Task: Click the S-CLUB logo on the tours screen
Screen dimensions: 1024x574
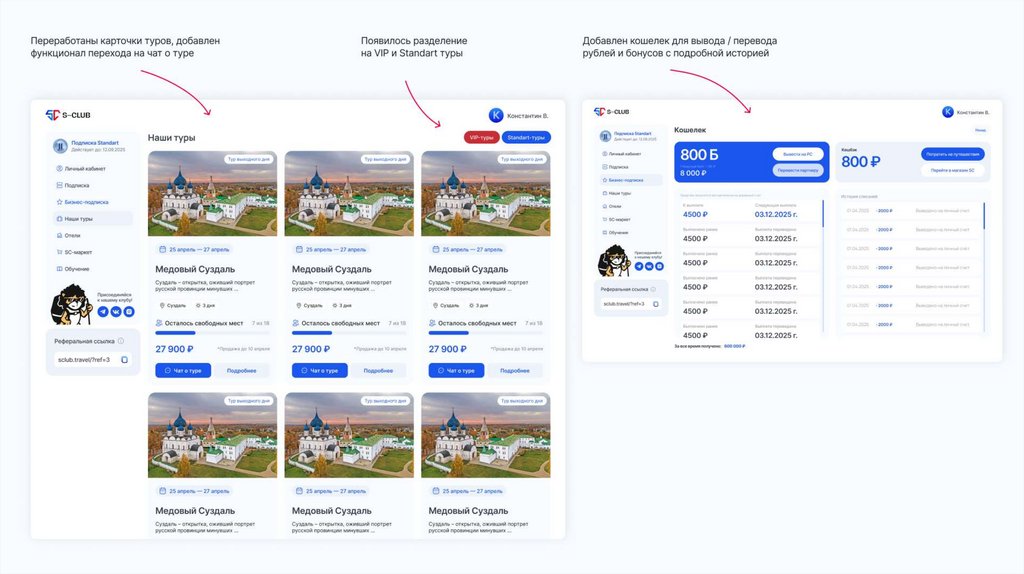Action: pyautogui.click(x=68, y=115)
